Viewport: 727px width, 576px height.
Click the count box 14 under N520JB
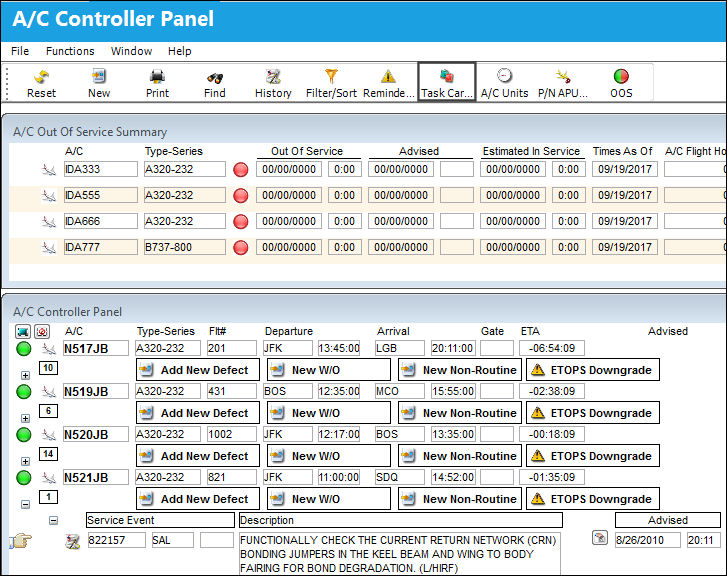pyautogui.click(x=48, y=454)
